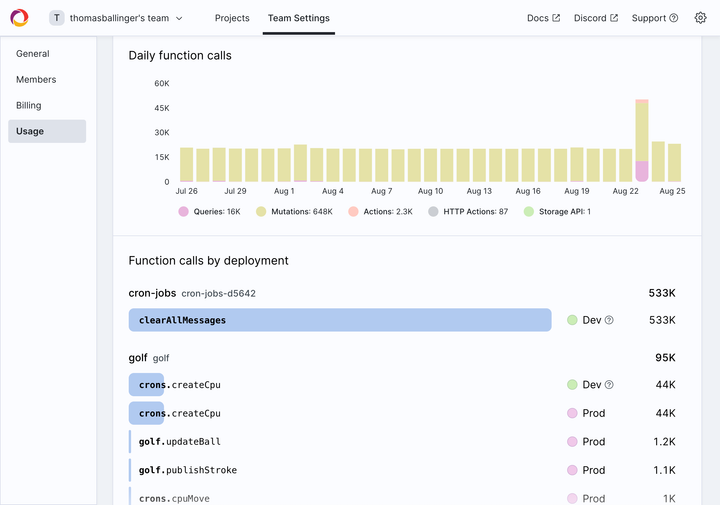Go to the Projects tab
Image resolution: width=720 pixels, height=505 pixels.
coord(232,18)
